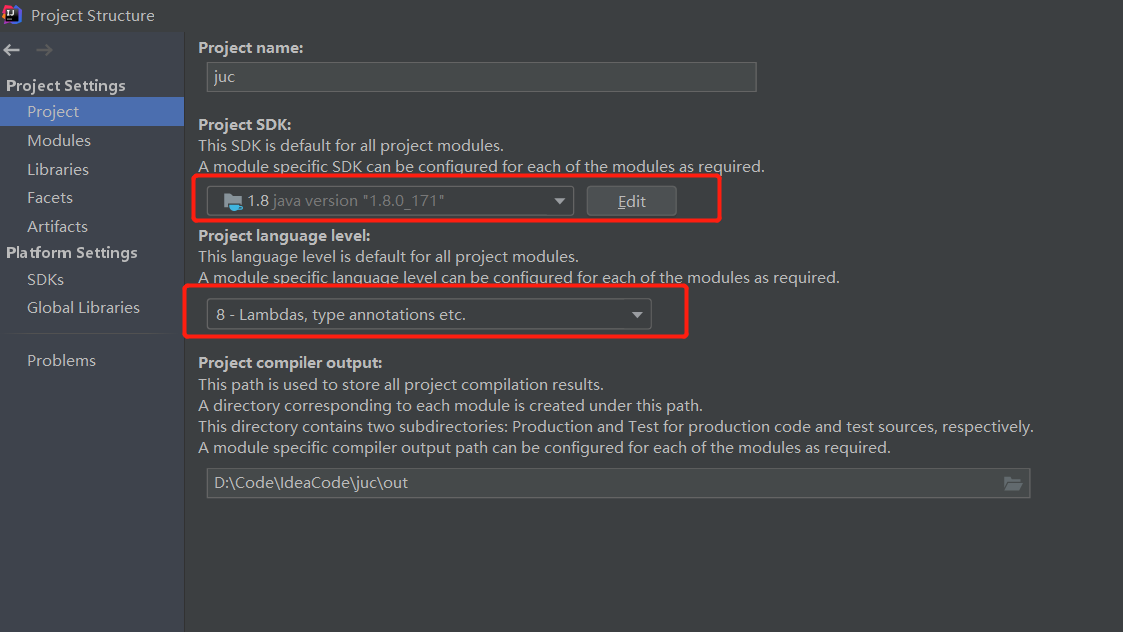Select the 8 - Lambdas language level combo box

coord(420,315)
